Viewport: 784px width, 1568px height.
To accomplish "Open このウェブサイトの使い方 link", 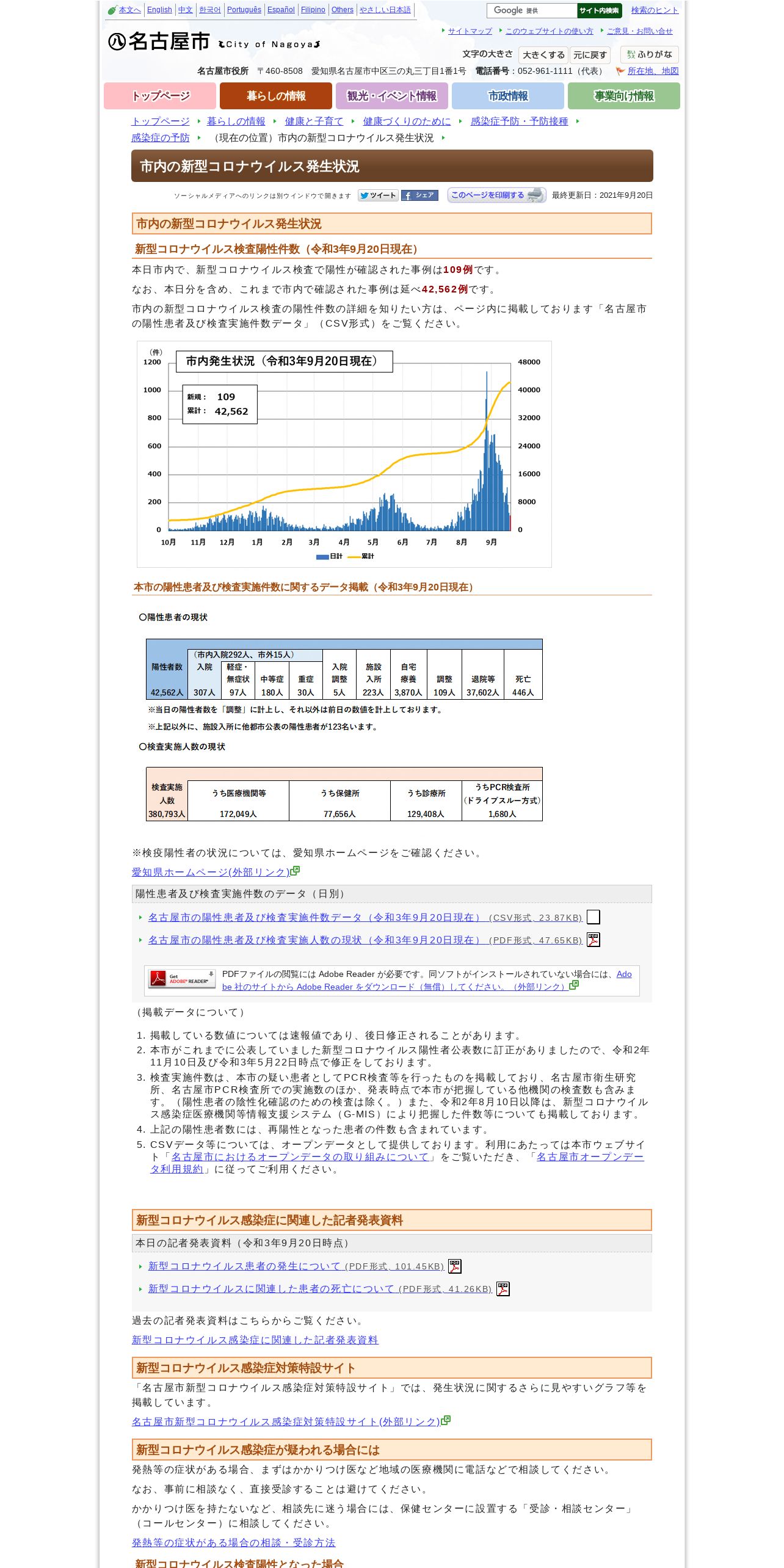I will coord(550,31).
